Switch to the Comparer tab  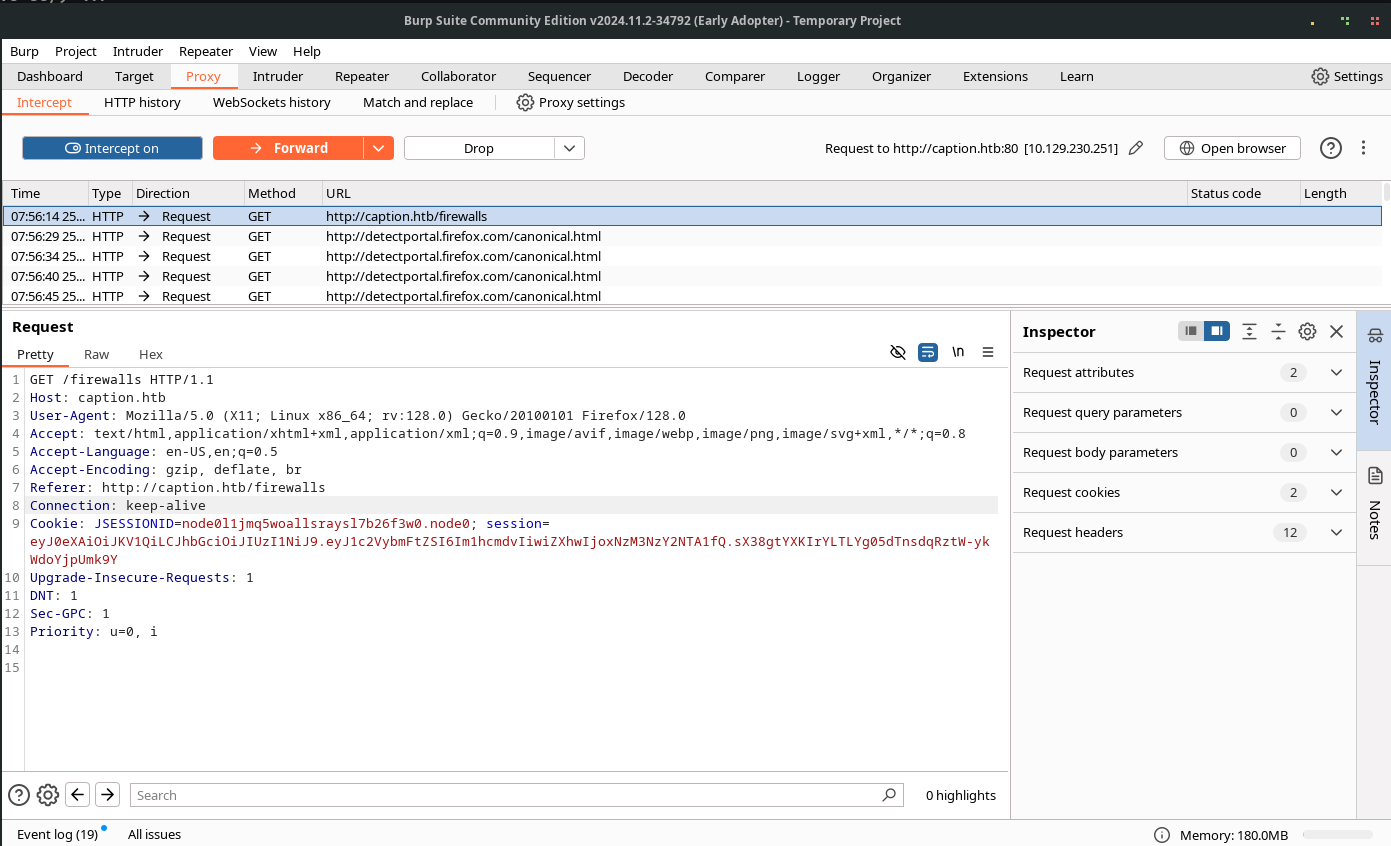click(735, 76)
